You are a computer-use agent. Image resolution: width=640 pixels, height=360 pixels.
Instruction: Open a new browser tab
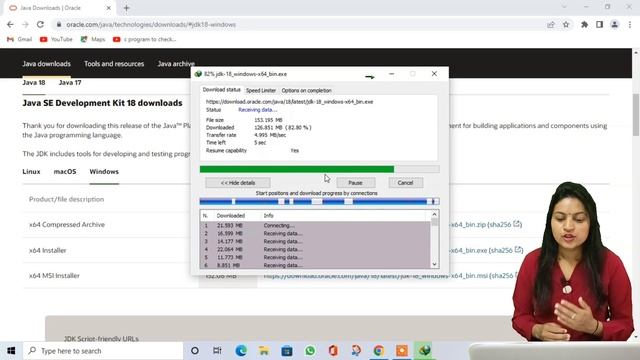(127, 8)
